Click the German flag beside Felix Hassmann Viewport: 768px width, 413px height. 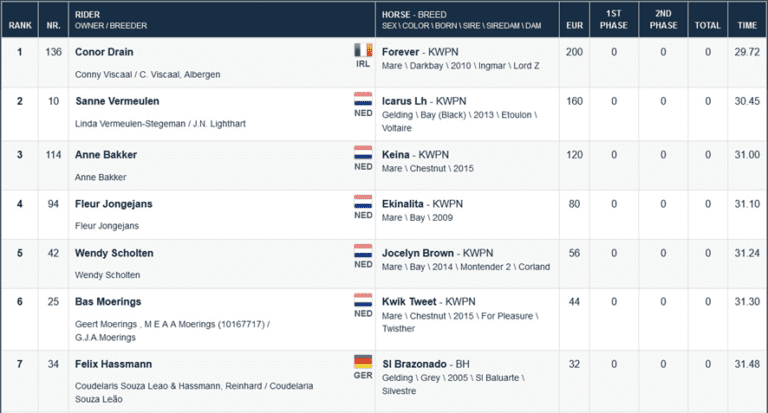[363, 362]
